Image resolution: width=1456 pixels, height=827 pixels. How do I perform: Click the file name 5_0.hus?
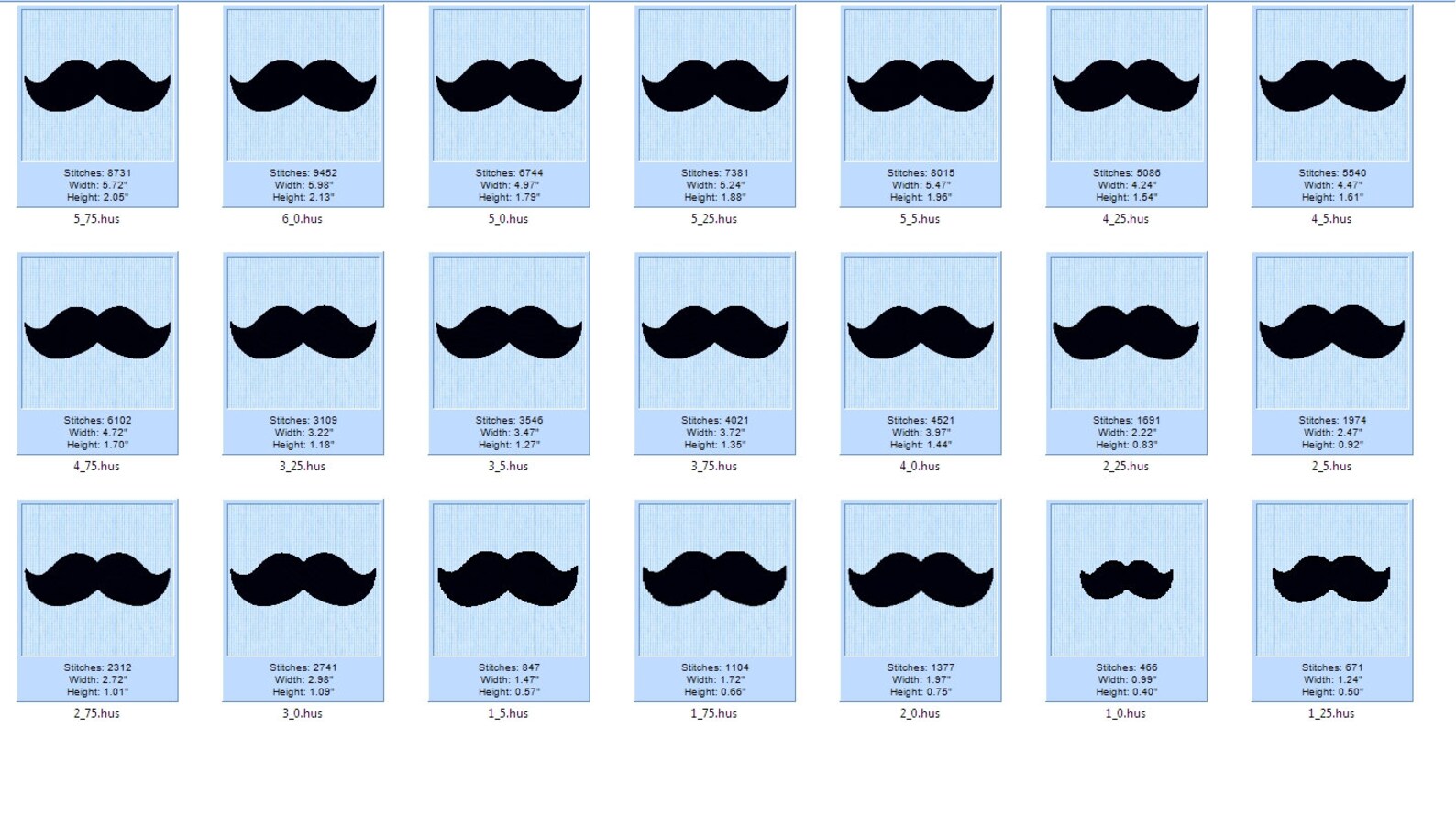[x=509, y=219]
